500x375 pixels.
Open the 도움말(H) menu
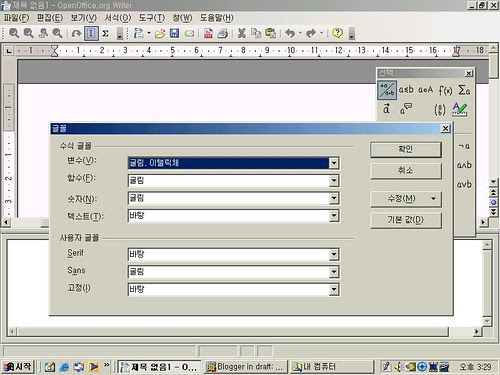pyautogui.click(x=216, y=18)
